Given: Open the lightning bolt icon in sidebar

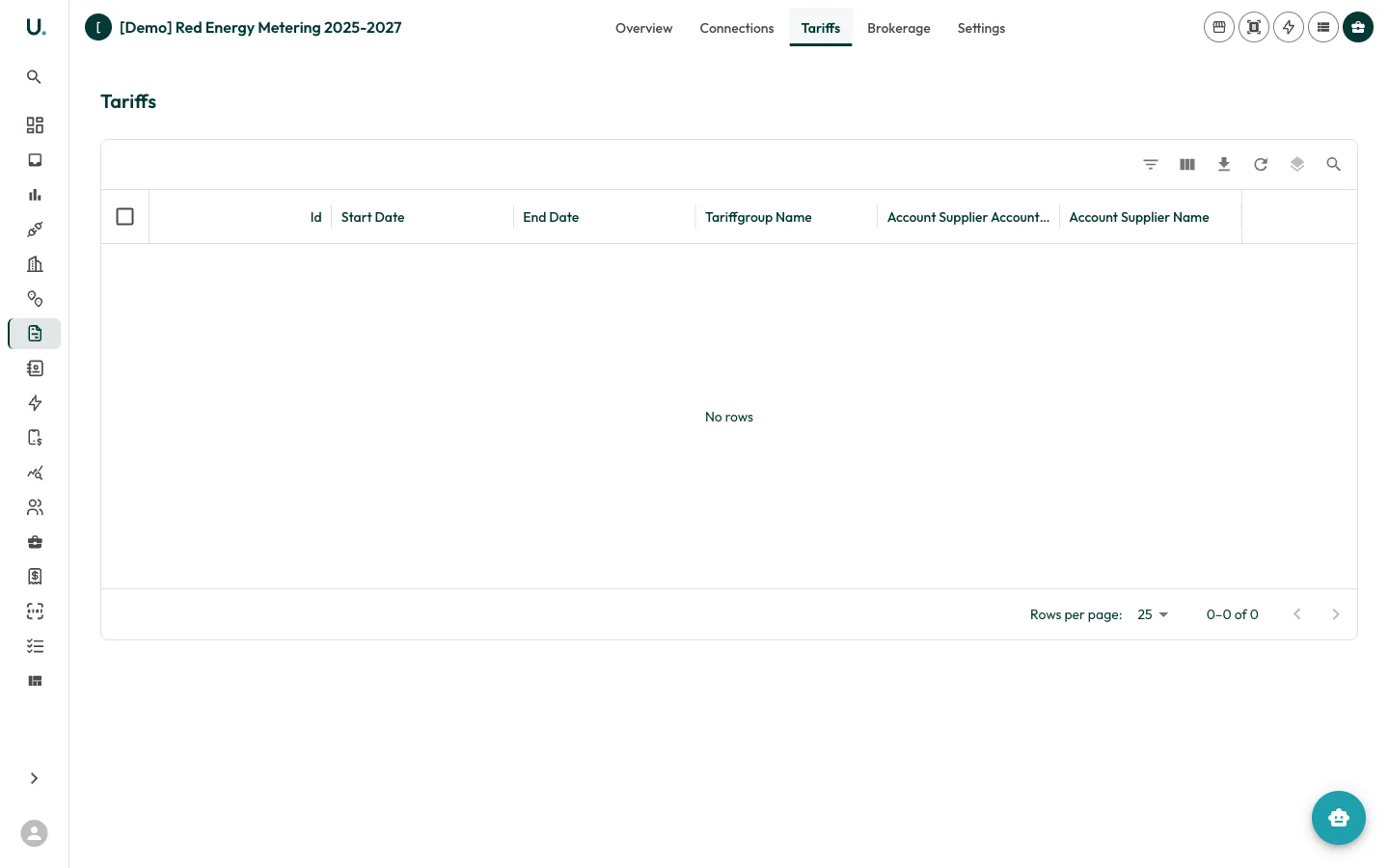Looking at the screenshot, I should (35, 403).
